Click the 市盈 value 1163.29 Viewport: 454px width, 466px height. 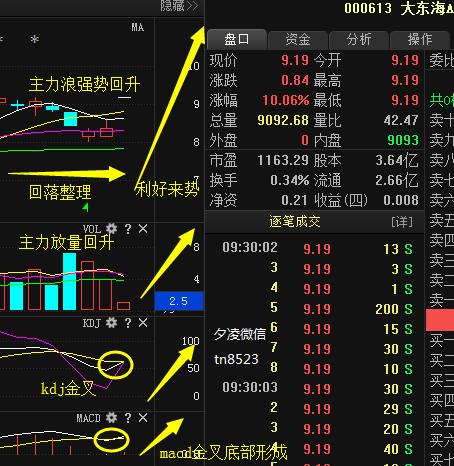click(283, 161)
